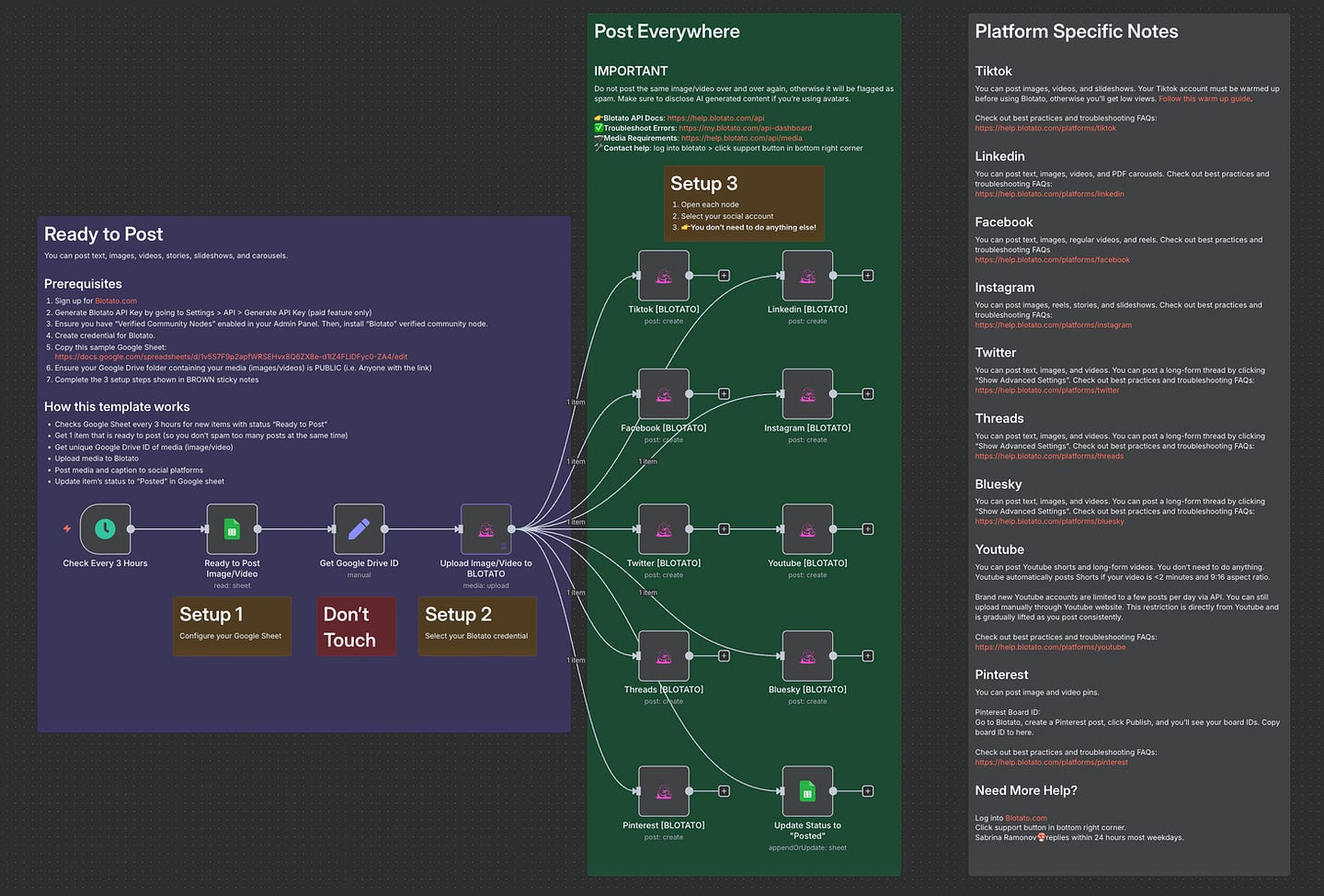
Task: Select the Setup 2 sticky note
Action: (x=477, y=626)
